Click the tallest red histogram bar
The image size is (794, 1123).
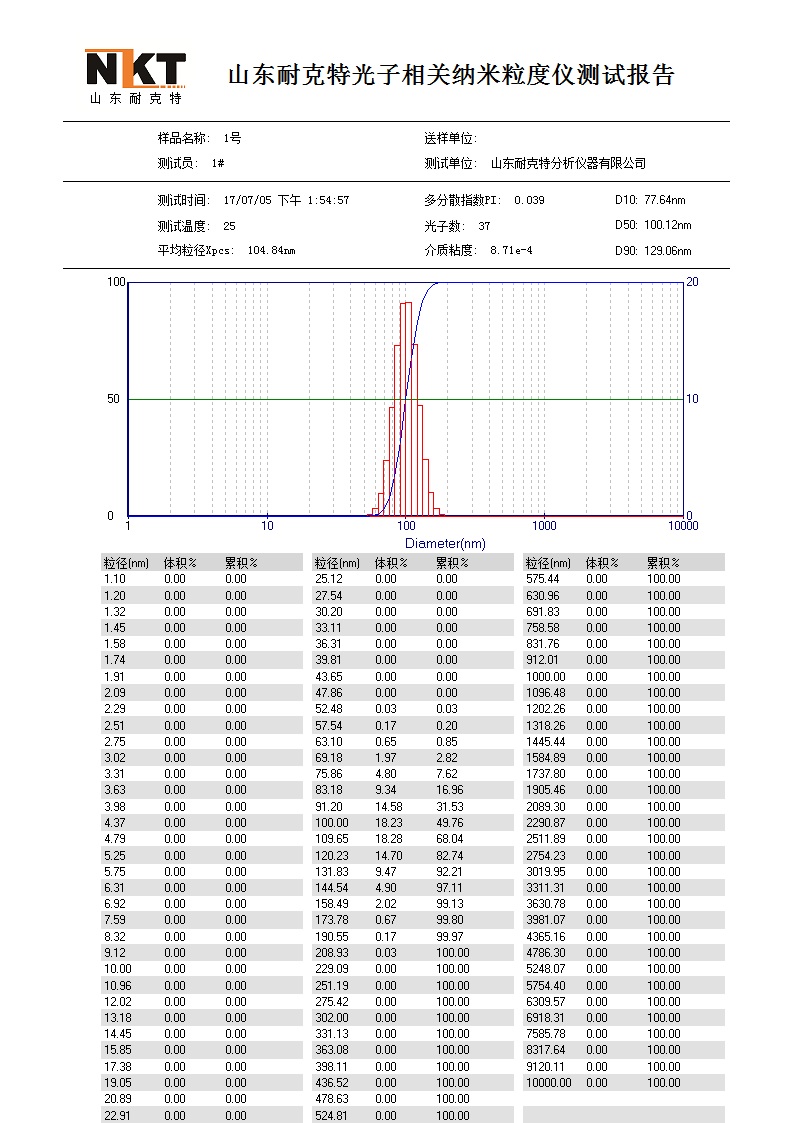(x=406, y=400)
